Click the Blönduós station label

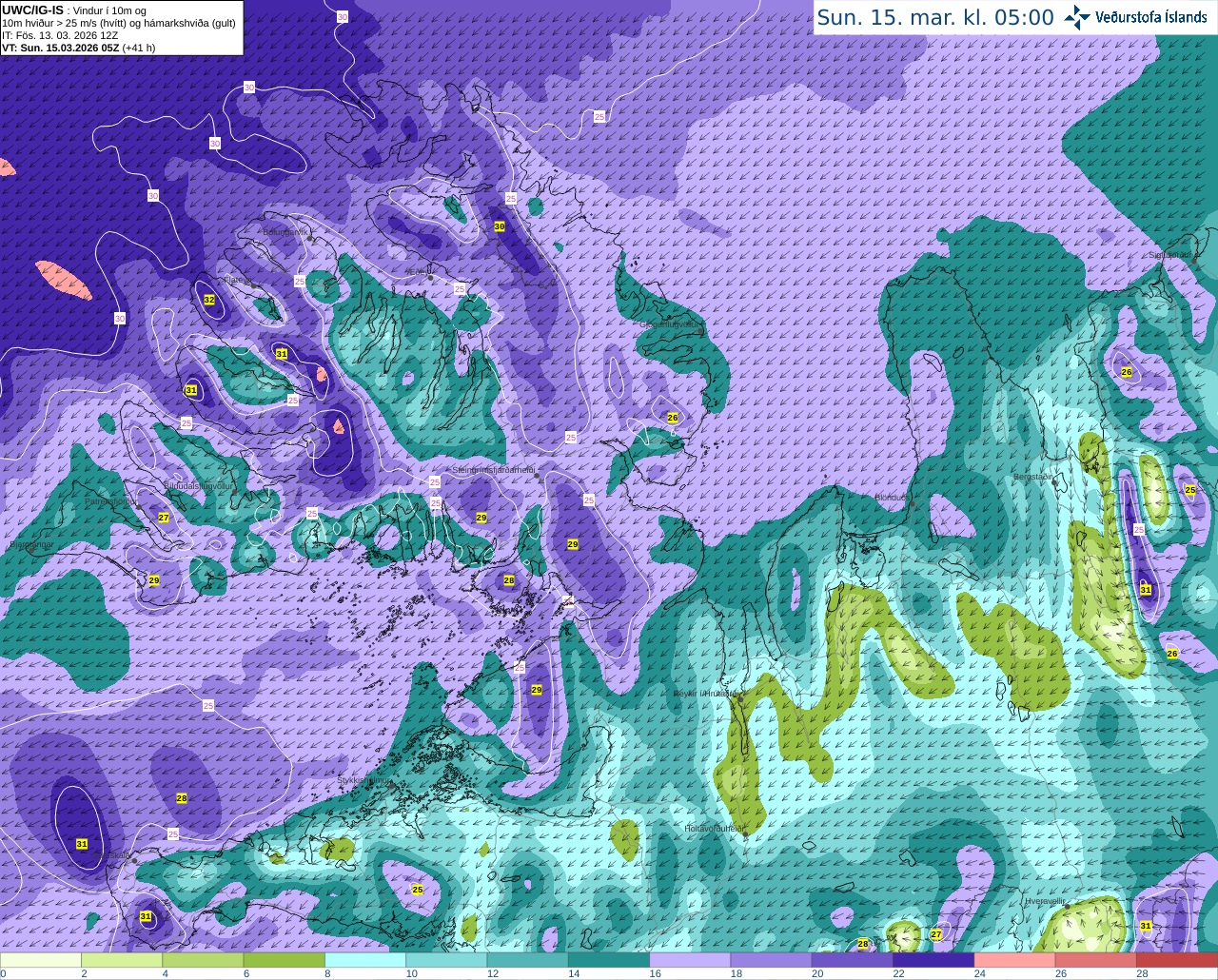(893, 497)
